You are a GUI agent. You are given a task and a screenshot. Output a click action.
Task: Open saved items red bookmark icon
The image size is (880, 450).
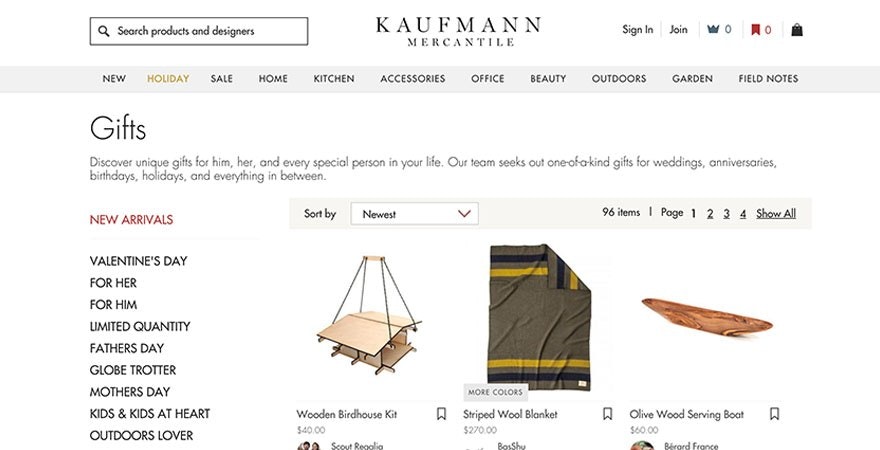pos(756,30)
